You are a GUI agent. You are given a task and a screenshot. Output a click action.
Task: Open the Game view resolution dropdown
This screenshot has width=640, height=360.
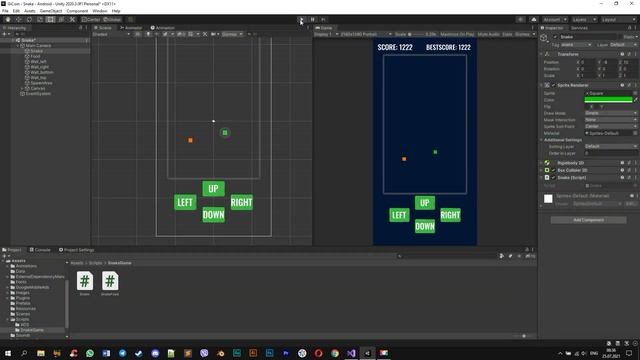click(x=366, y=34)
